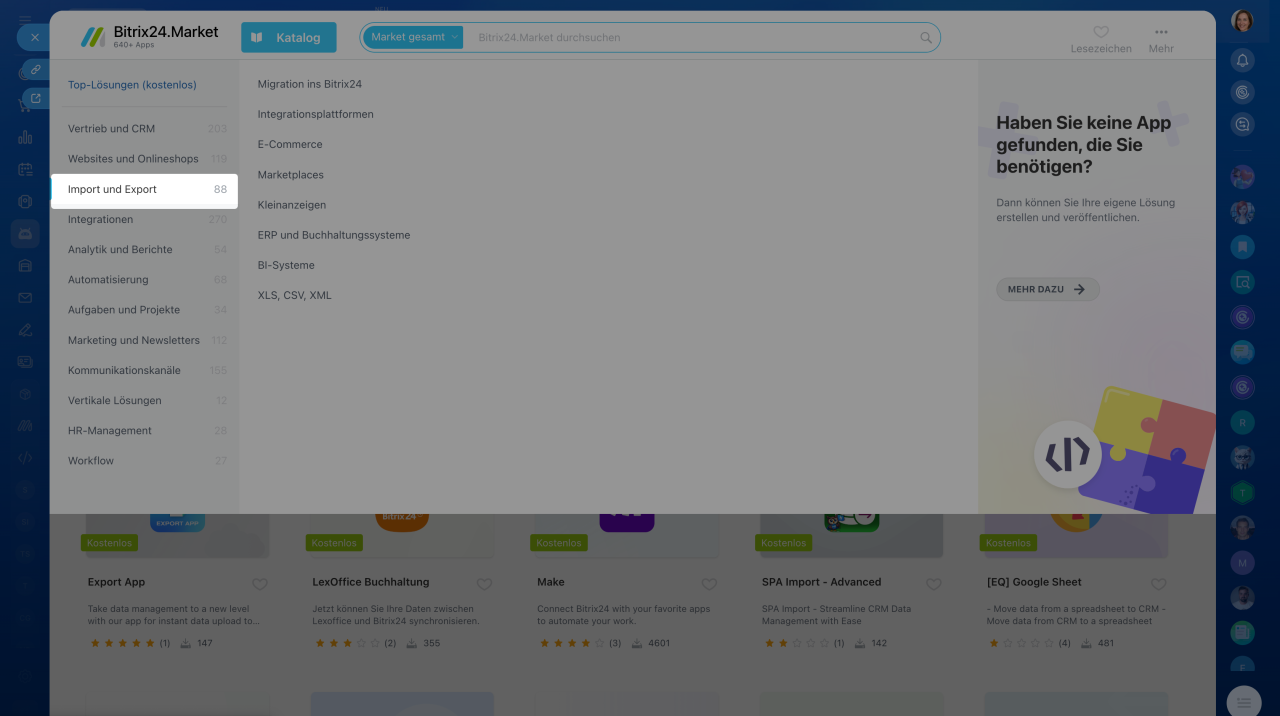Open the Export App title

[x=116, y=582]
